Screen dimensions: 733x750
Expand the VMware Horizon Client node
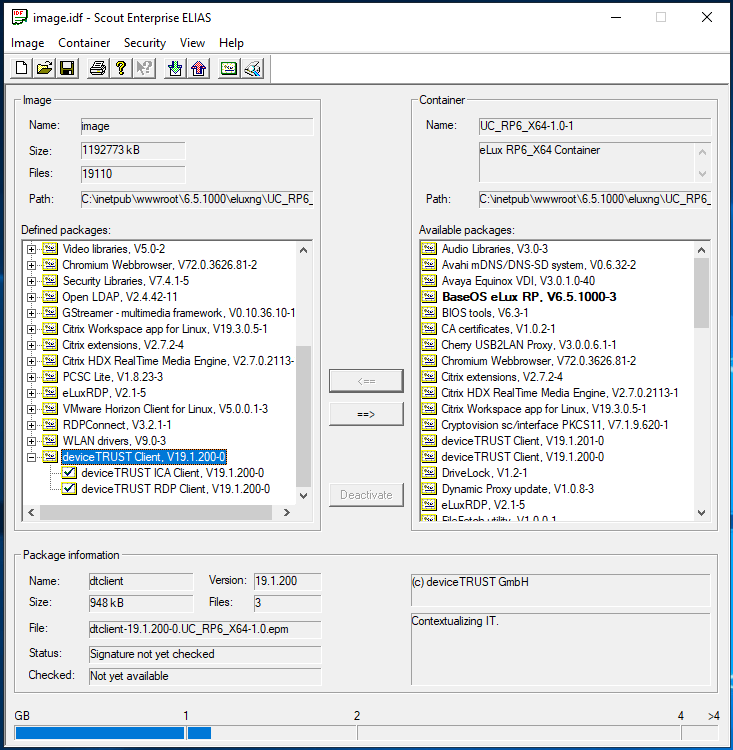point(32,409)
